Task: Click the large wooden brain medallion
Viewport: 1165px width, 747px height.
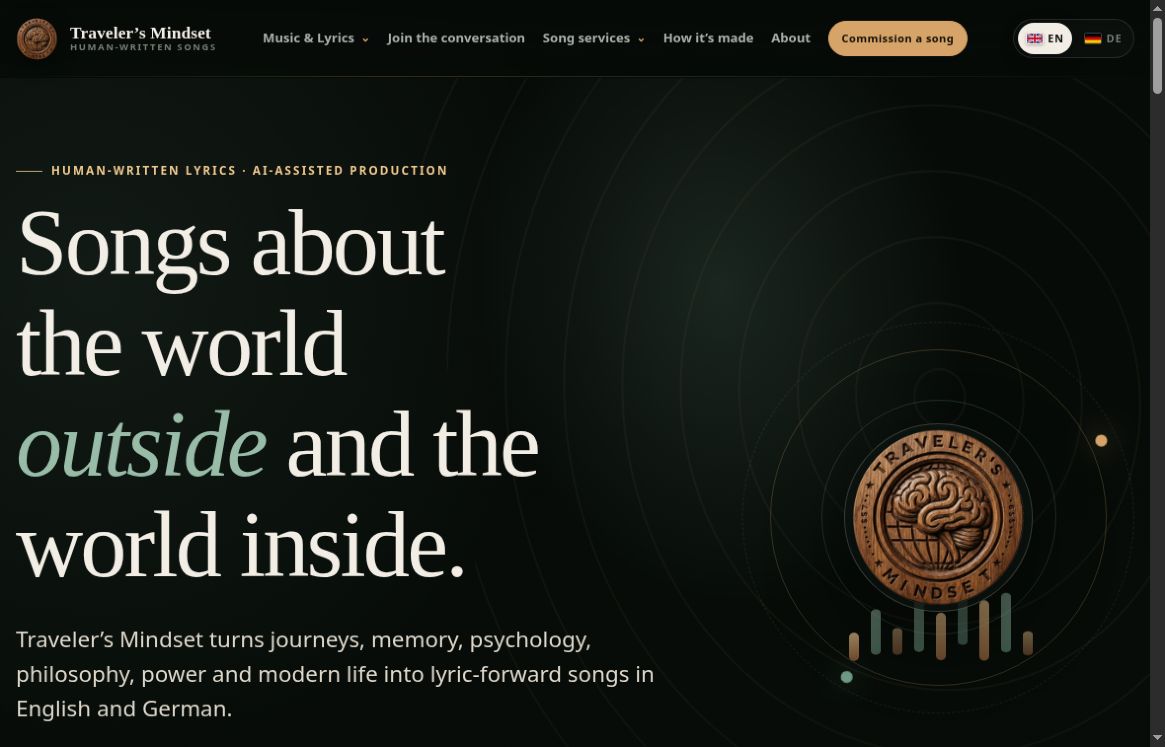Action: click(x=938, y=517)
